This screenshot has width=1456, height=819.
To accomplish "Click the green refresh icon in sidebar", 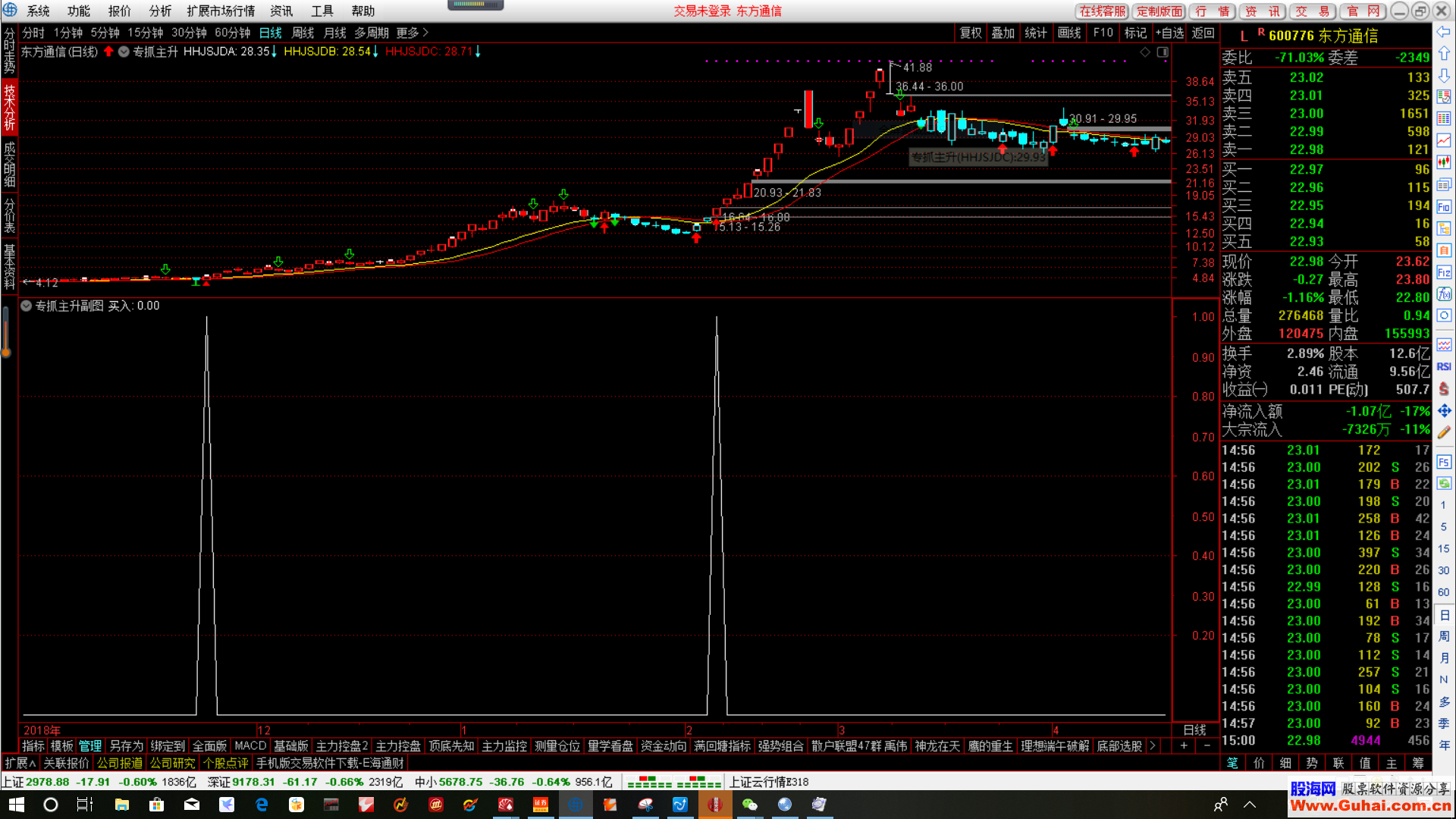I will 1444,483.
